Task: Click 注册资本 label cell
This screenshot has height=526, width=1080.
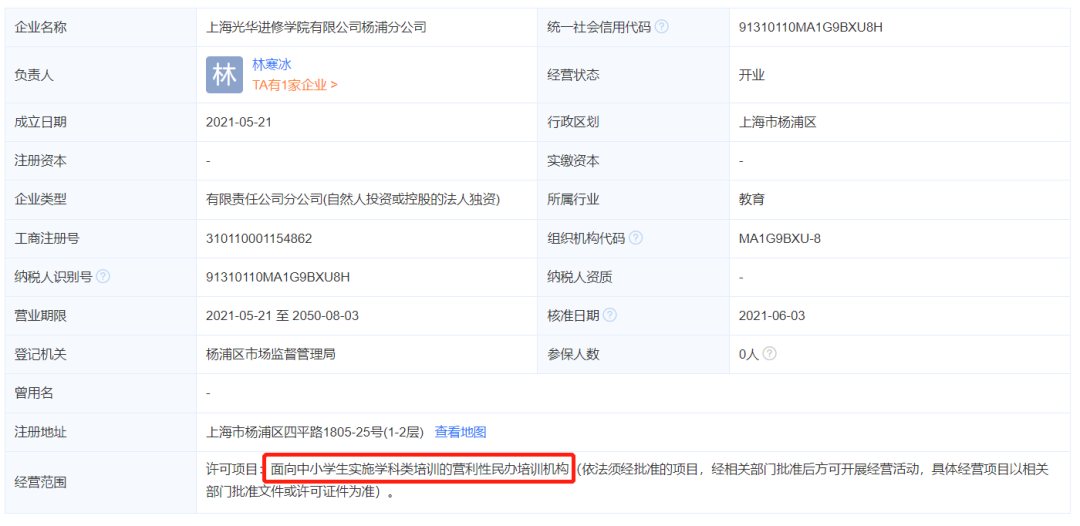Action: tap(101, 161)
